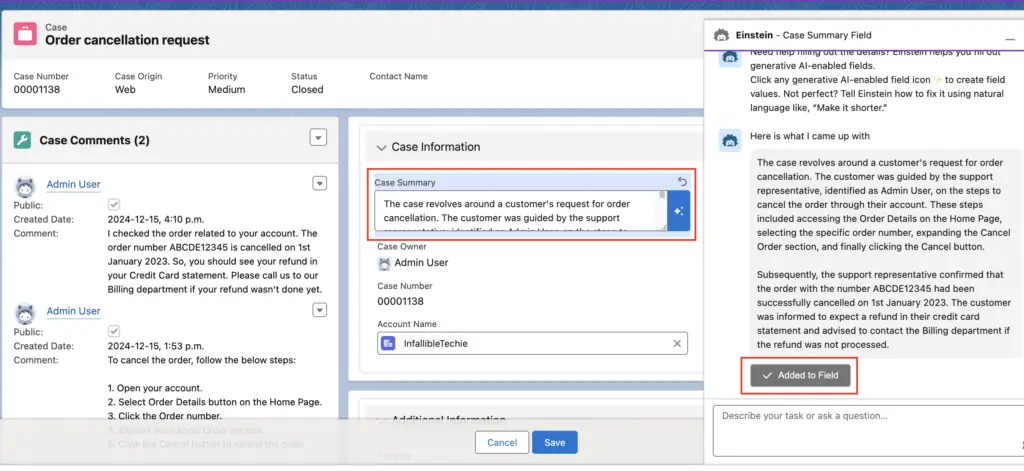This screenshot has width=1024, height=471.
Task: Click the Einstein generated summary response text
Action: pos(884,253)
